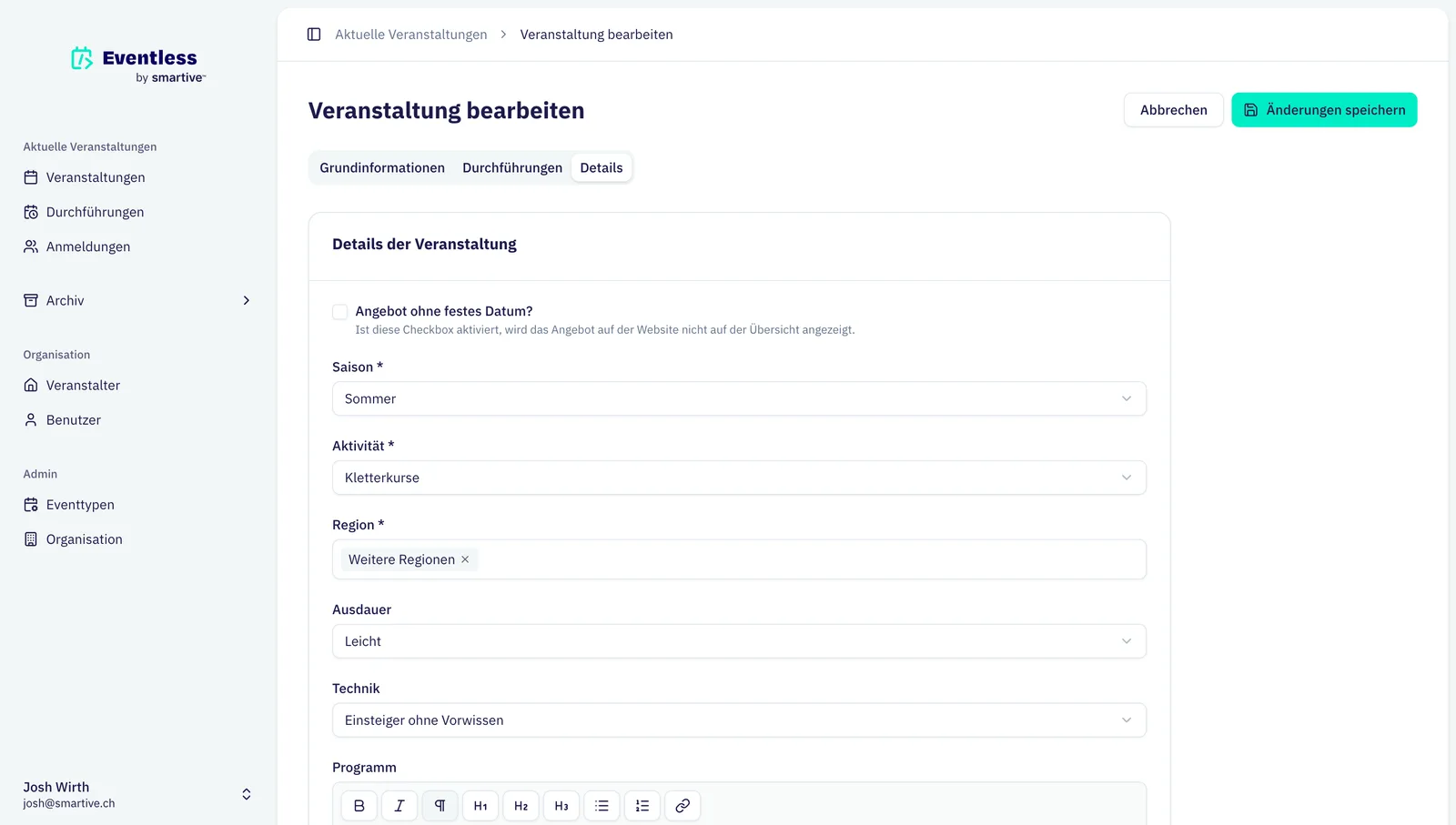Apply Heading 3 in Programm editor
Image resolution: width=1456 pixels, height=825 pixels.
point(561,806)
